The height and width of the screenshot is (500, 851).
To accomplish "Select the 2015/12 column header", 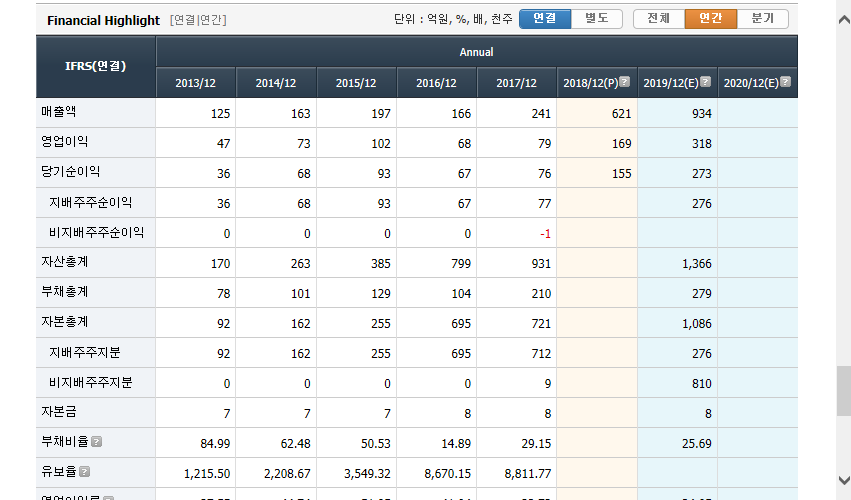I will tap(356, 83).
